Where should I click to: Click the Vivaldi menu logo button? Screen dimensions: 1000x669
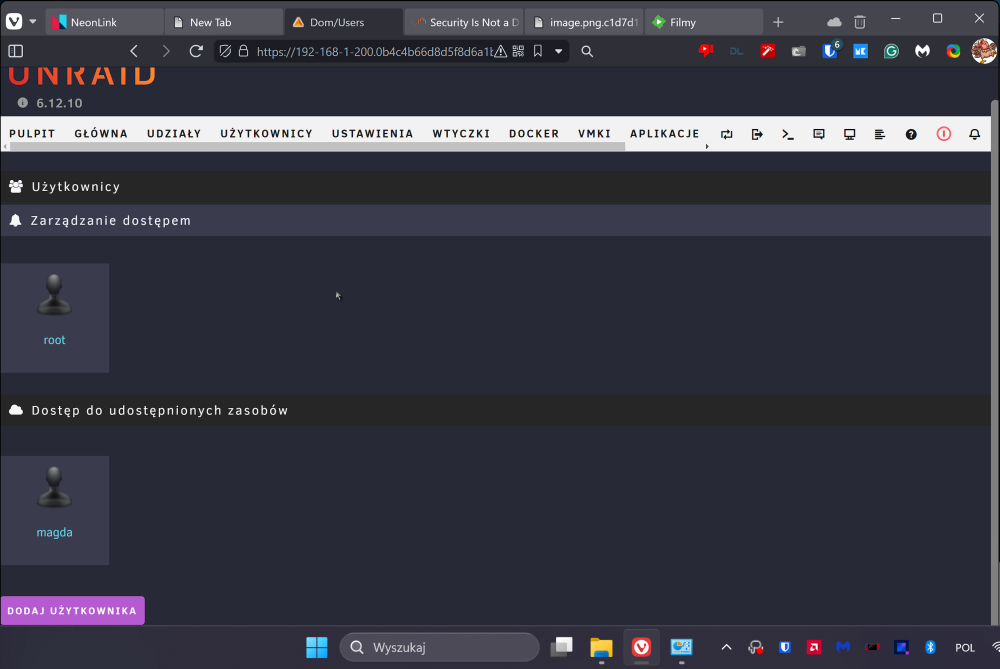[14, 22]
